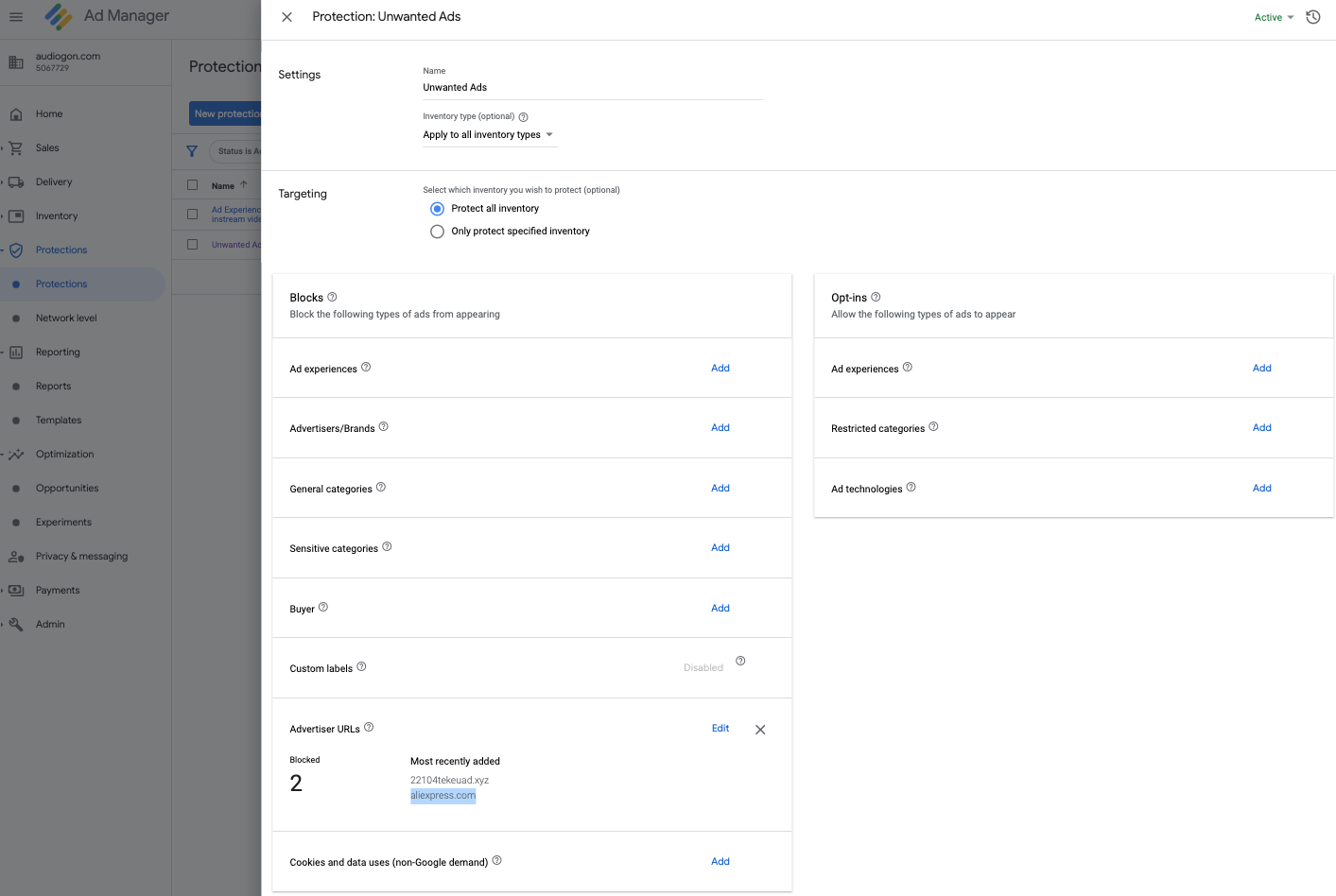
Task: Check the Ad Experience row checkbox
Action: click(192, 215)
